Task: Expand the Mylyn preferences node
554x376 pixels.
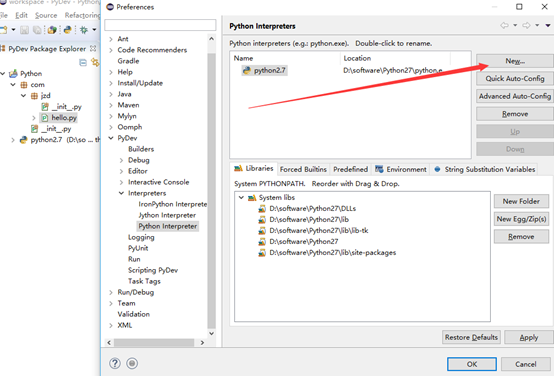Action: (x=111, y=116)
